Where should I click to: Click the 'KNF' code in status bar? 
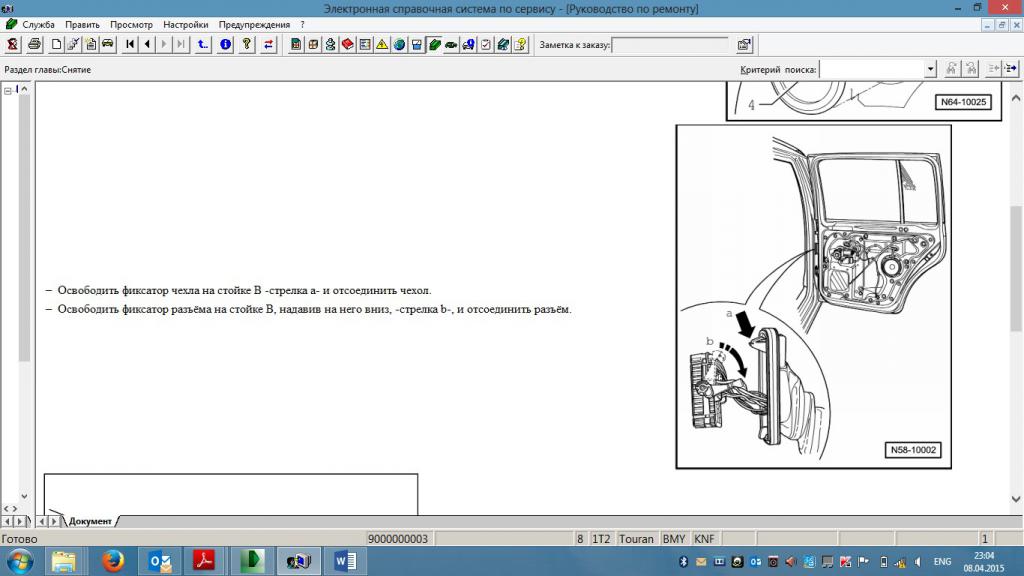[x=704, y=539]
